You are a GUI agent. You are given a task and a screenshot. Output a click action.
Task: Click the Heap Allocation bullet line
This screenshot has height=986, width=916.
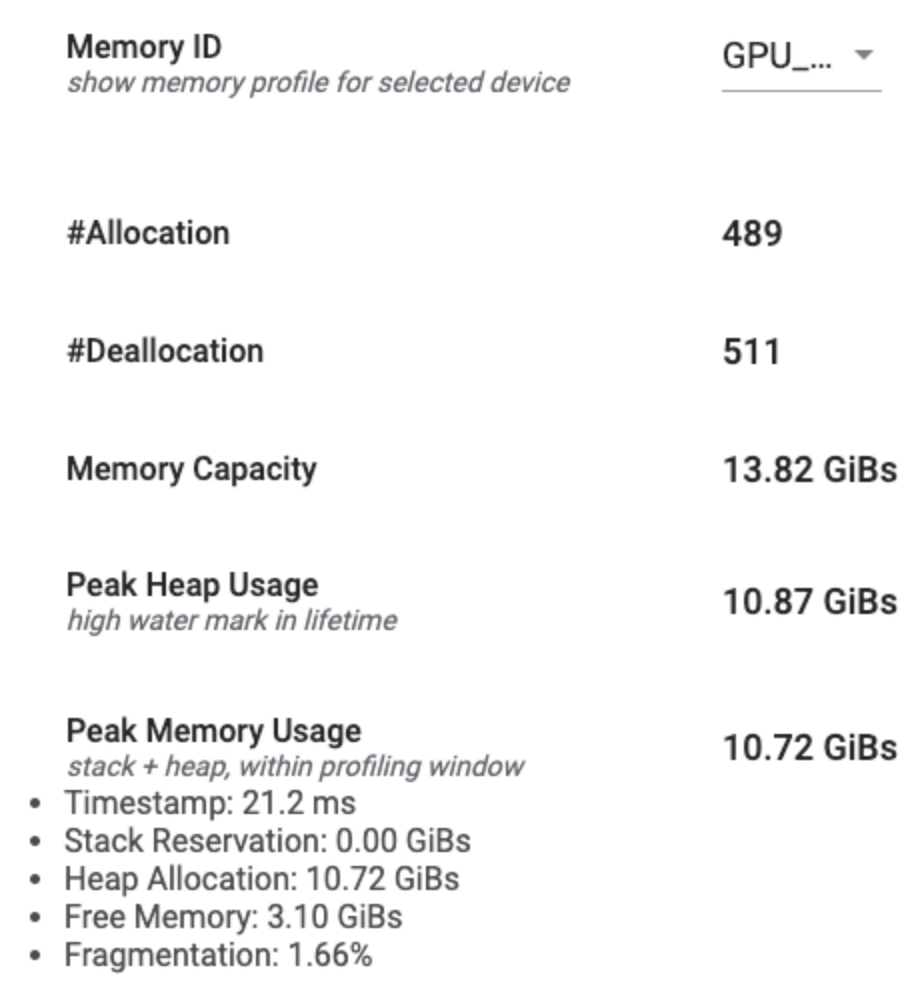(x=262, y=879)
